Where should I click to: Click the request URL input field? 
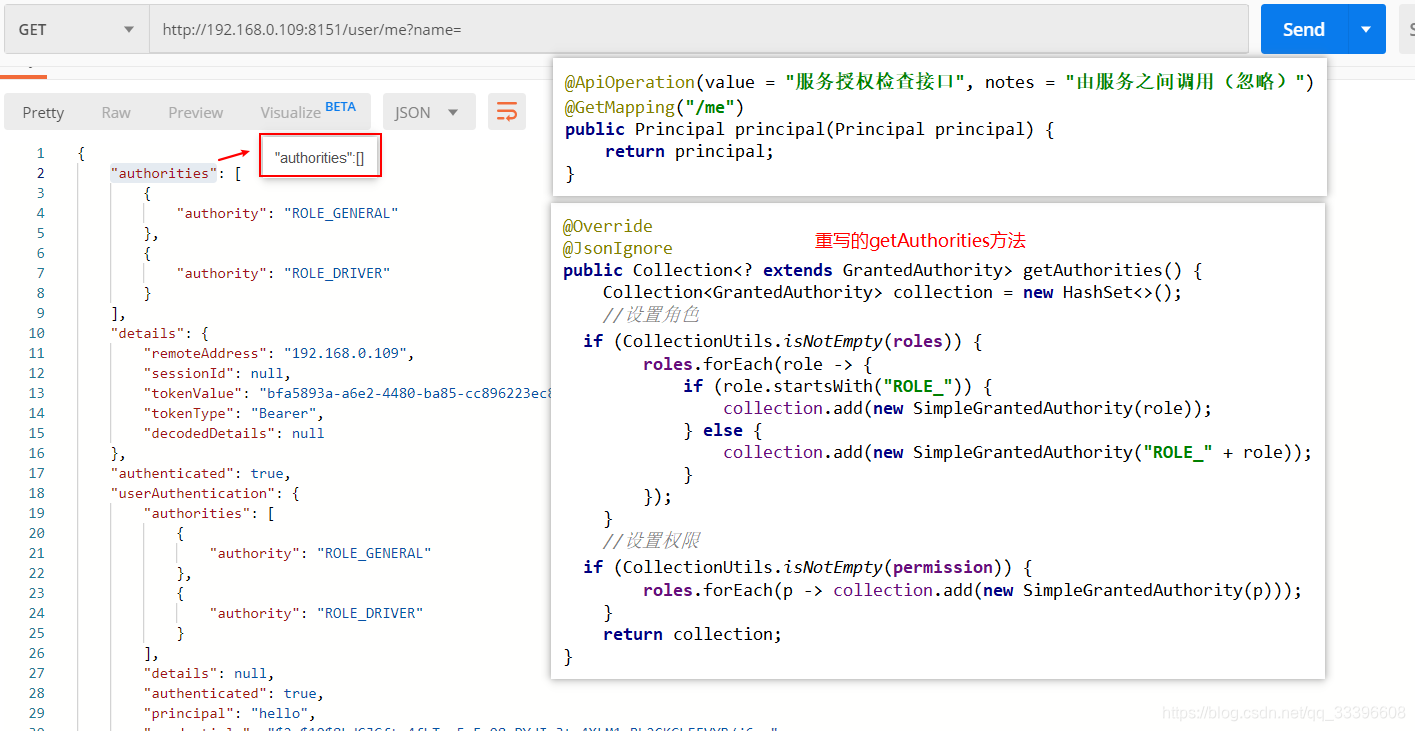pyautogui.click(x=699, y=29)
